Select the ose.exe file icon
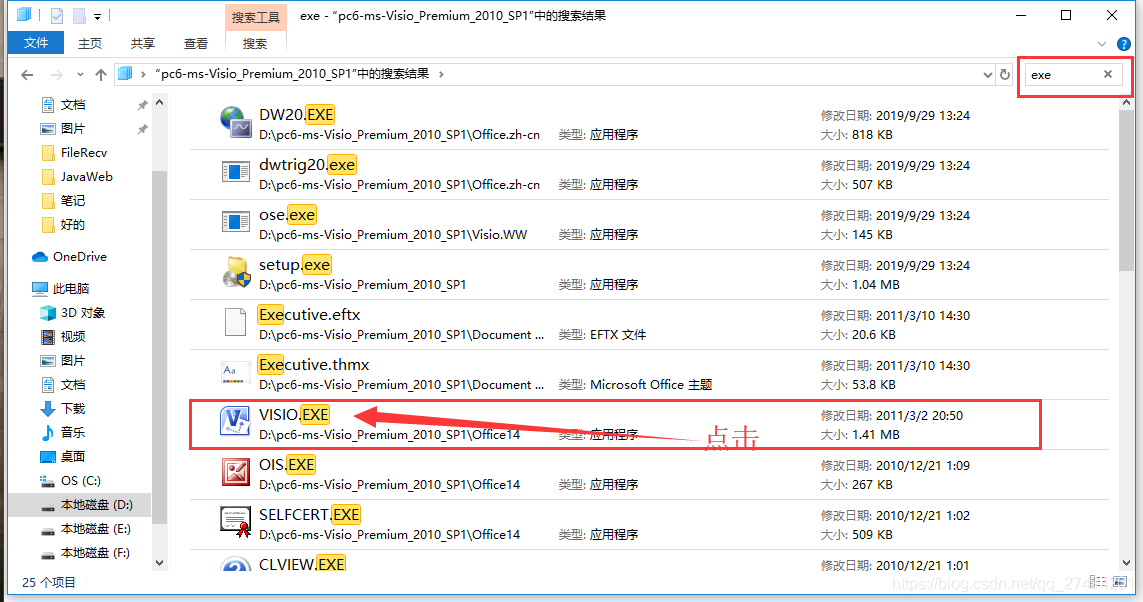Viewport: 1143px width, 602px height. (x=235, y=222)
